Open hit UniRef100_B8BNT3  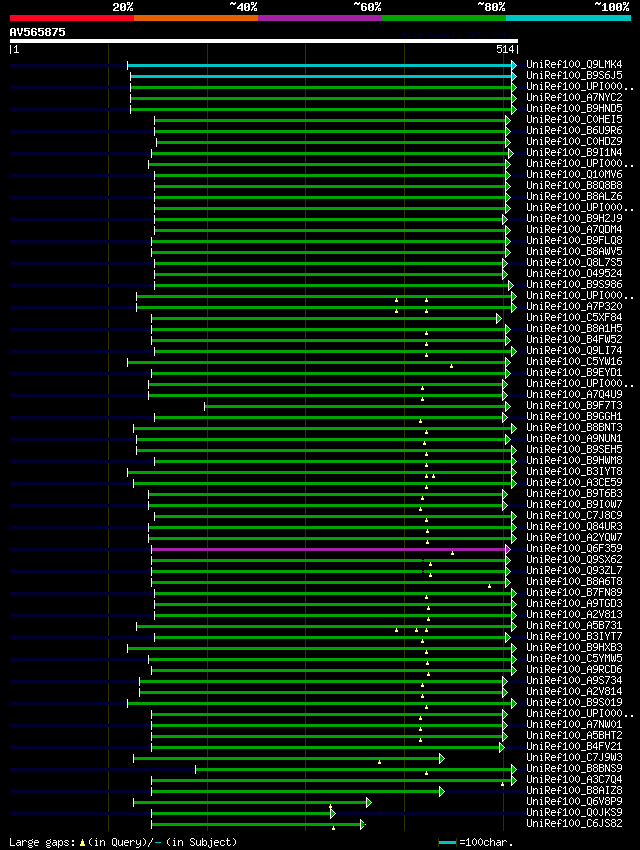click(x=574, y=427)
